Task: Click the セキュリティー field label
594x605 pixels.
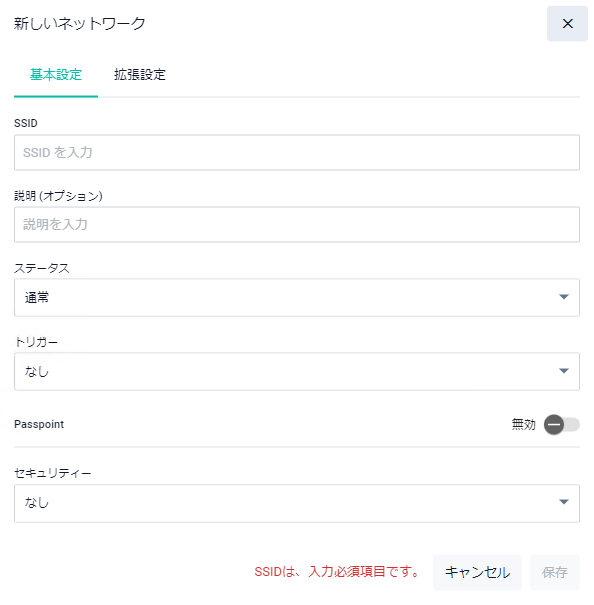Action: 52,473
